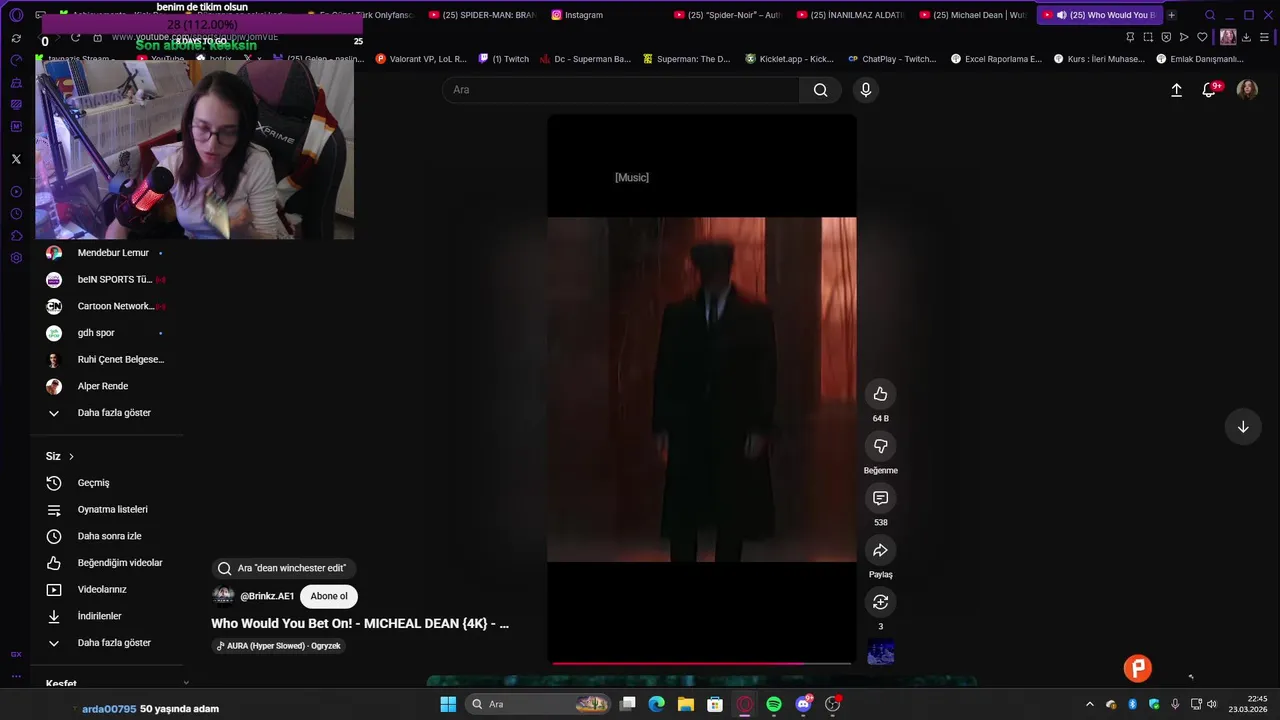
Task: Open a new browser tab with plus
Action: click(x=1171, y=15)
